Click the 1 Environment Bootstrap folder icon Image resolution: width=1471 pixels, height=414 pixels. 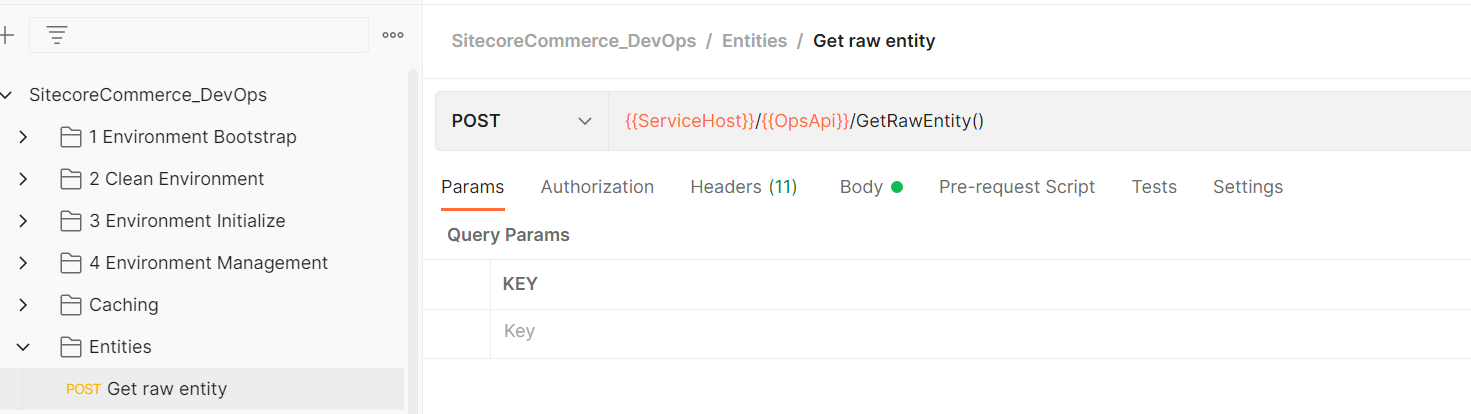[70, 137]
